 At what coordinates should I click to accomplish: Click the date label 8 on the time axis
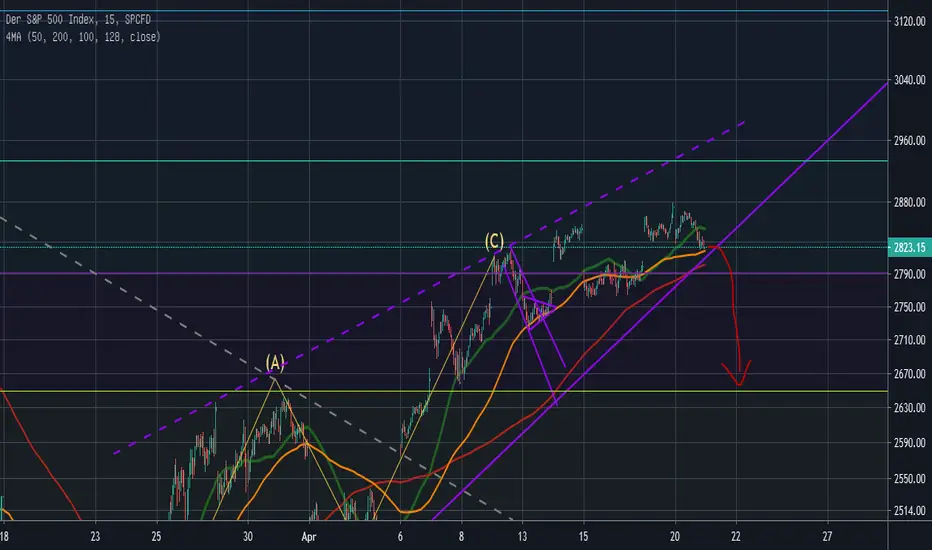(x=461, y=536)
